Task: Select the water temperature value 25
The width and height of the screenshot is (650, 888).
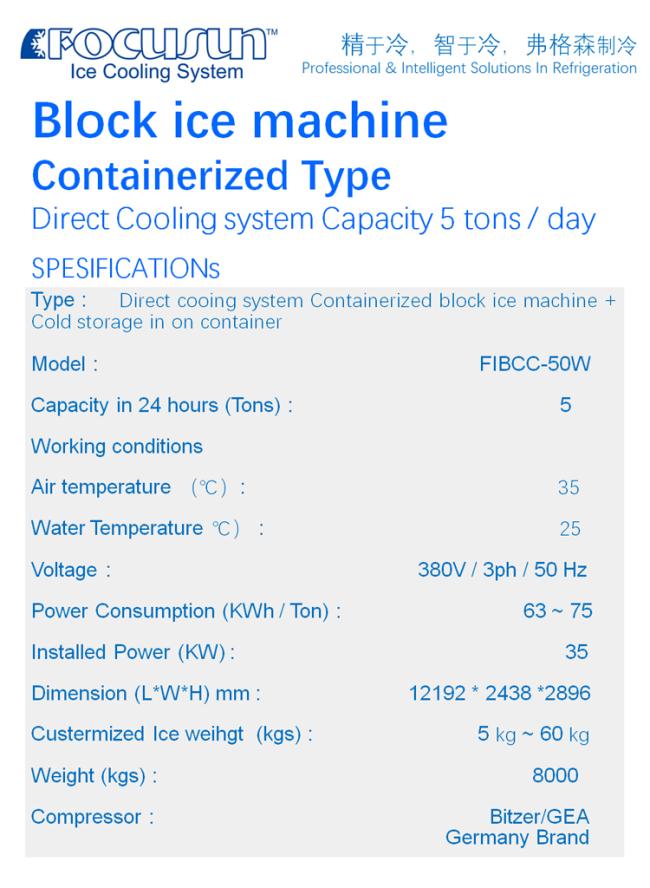Action: 569,529
